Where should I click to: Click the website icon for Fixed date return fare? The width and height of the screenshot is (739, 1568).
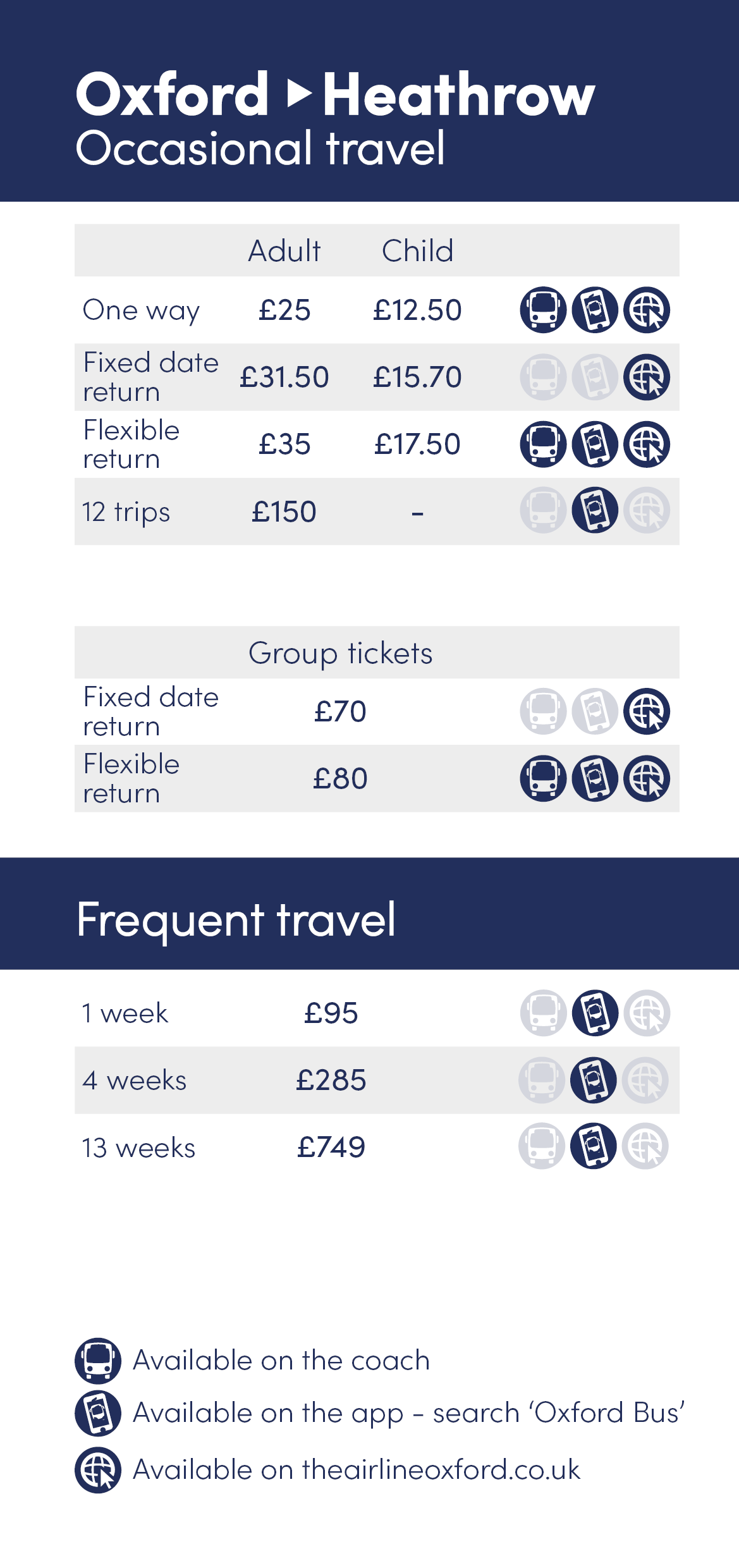(x=647, y=377)
